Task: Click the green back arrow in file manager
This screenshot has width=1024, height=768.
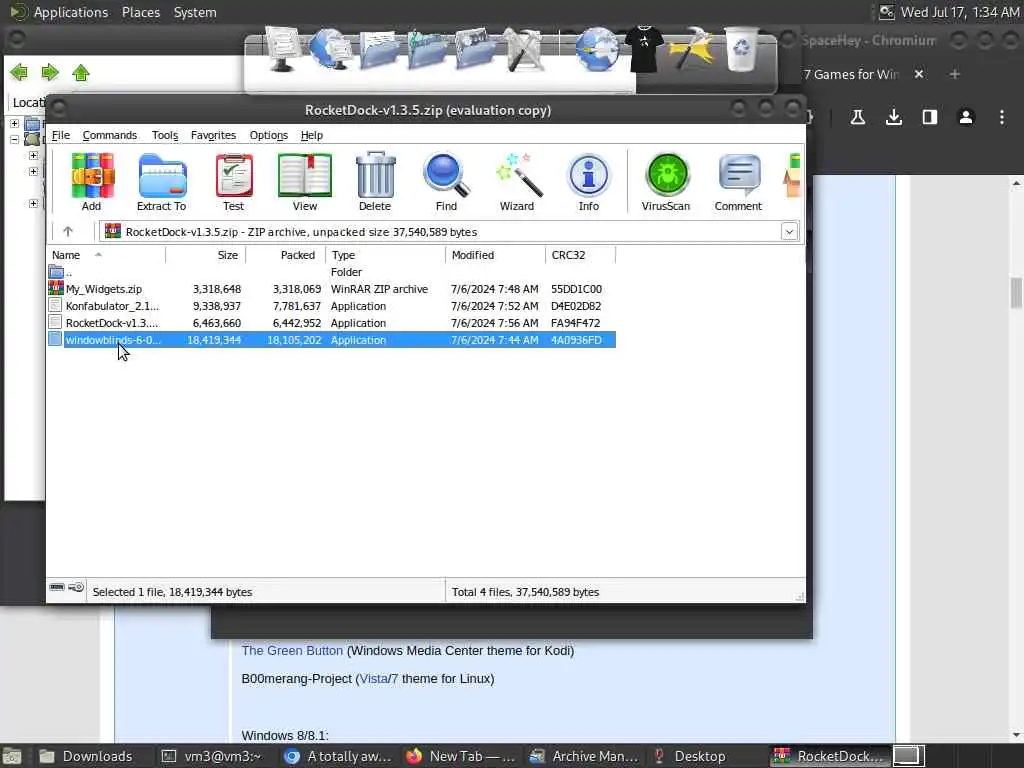Action: (x=19, y=72)
